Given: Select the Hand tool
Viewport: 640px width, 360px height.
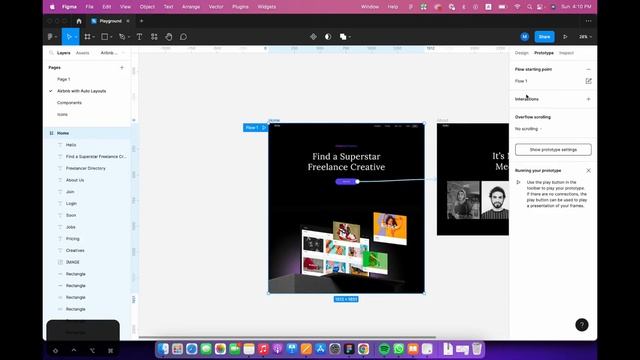Looking at the screenshot, I should (169, 37).
